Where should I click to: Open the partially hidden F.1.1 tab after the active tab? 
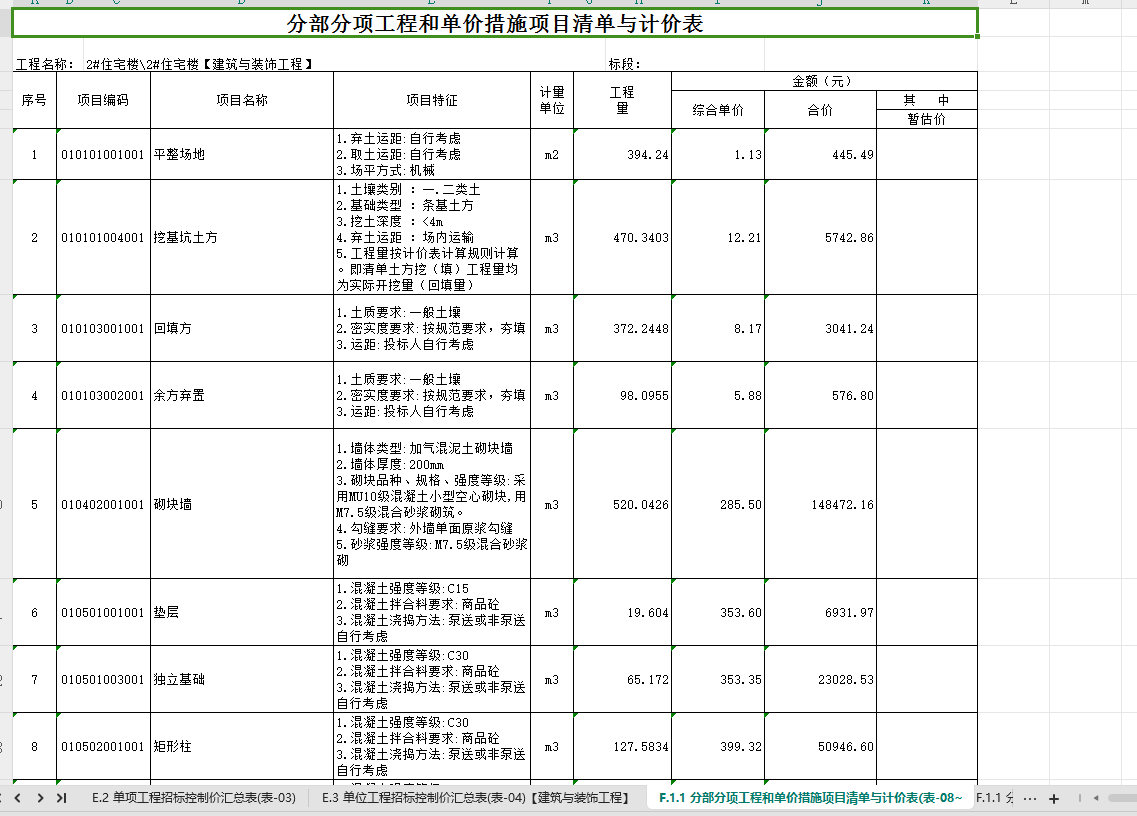(994, 798)
